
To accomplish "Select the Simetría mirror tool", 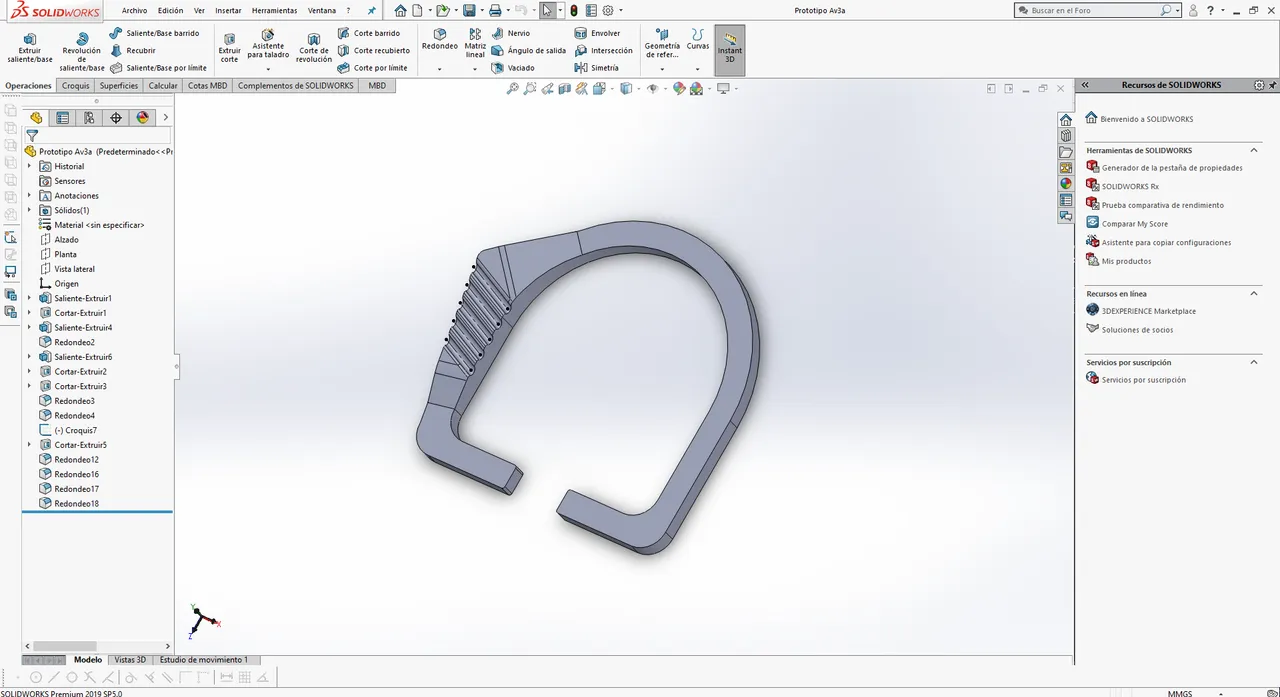I will coord(597,68).
